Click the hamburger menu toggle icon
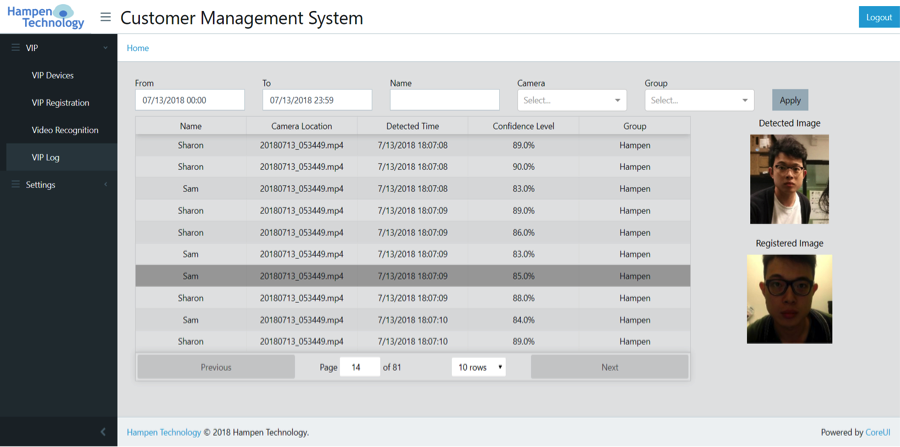The image size is (900, 447). tap(105, 17)
